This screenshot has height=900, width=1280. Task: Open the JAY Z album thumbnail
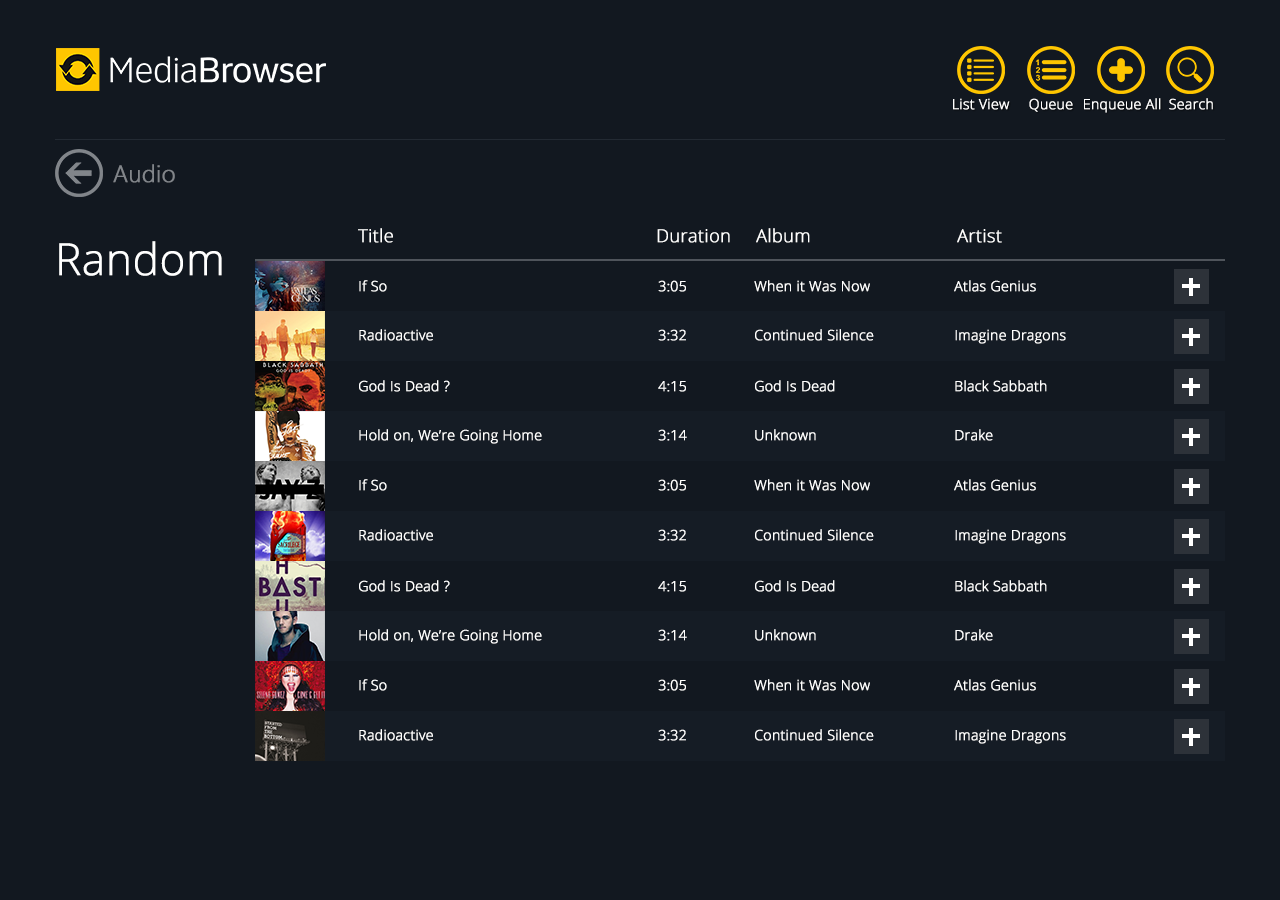pyautogui.click(x=290, y=486)
